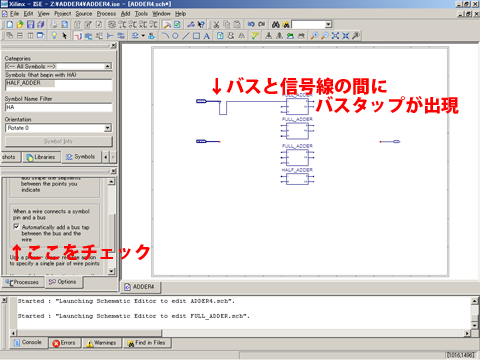Click the Find binoculars icon
The height and width of the screenshot is (360, 480).
(275, 24)
